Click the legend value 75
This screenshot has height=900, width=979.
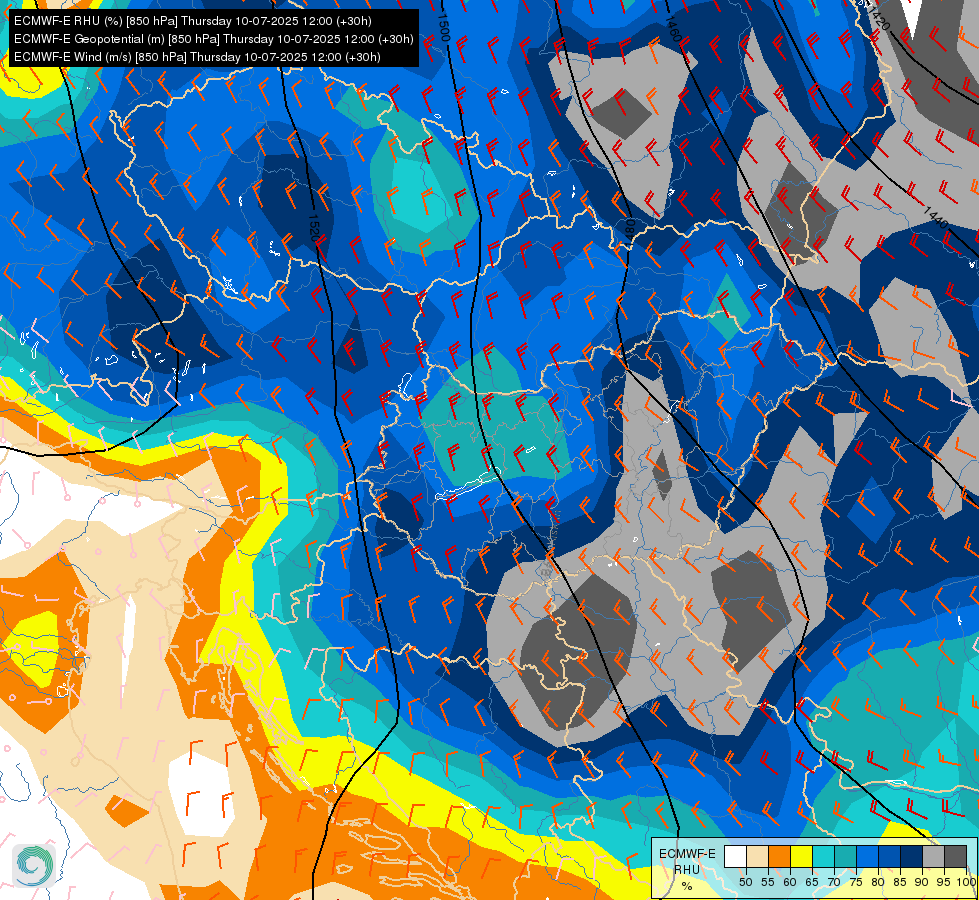[856, 882]
